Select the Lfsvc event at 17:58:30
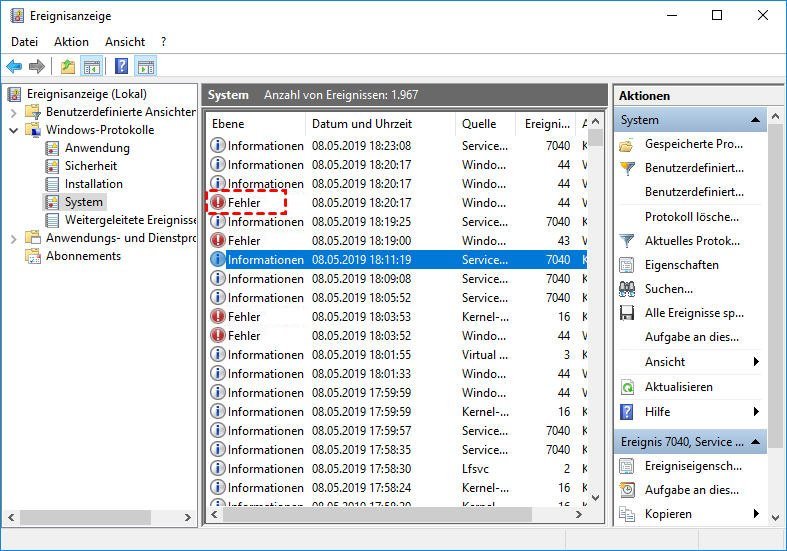This screenshot has height=551, width=787. pos(397,469)
